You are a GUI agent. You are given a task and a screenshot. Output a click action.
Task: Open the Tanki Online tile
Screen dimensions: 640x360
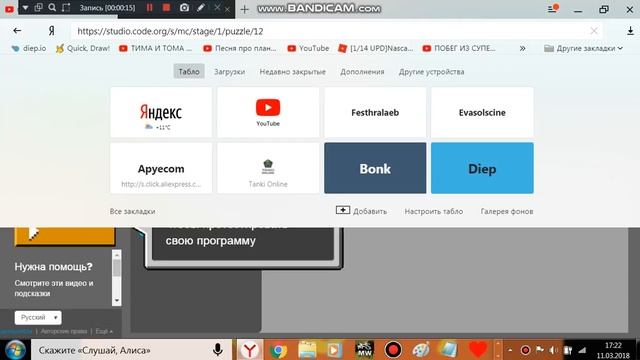pyautogui.click(x=268, y=168)
